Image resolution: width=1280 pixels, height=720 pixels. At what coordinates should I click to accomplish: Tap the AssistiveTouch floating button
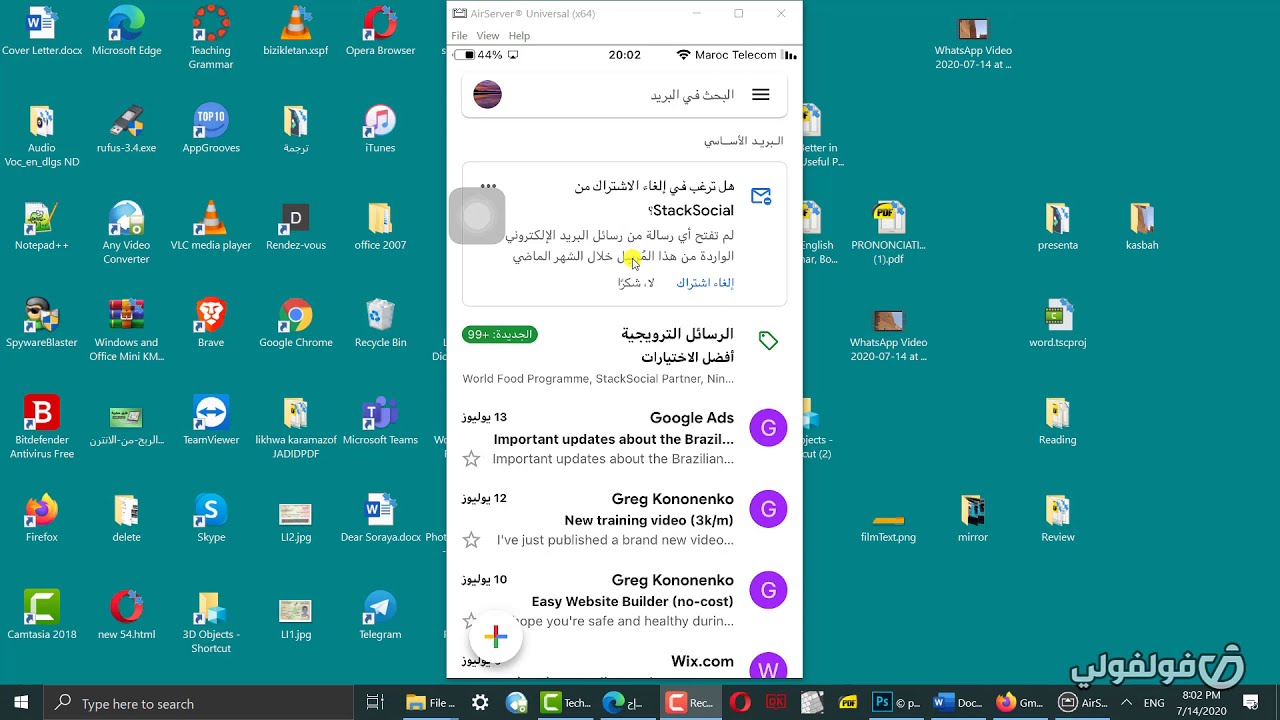point(477,216)
